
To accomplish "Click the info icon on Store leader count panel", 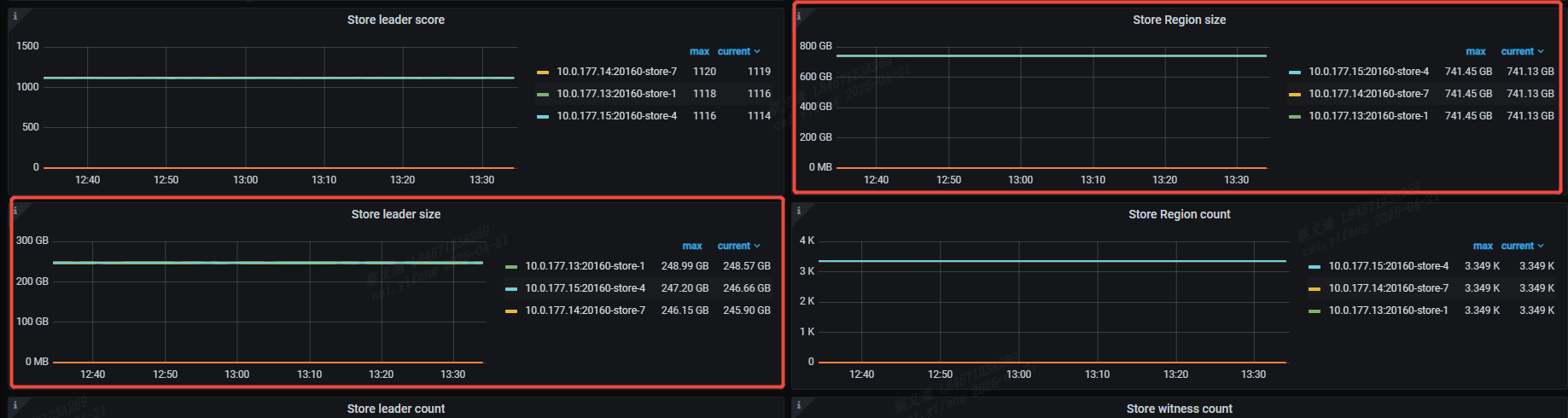I will pyautogui.click(x=15, y=405).
